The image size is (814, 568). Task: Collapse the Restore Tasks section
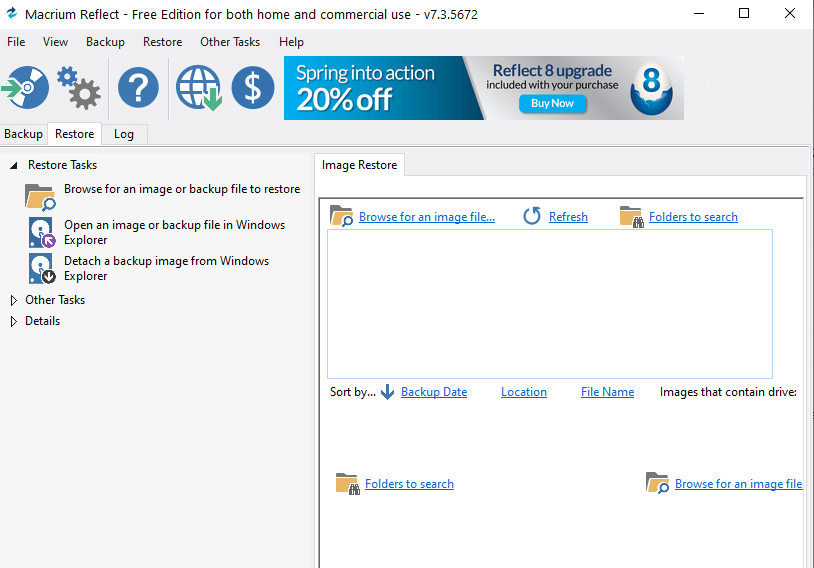tap(14, 165)
